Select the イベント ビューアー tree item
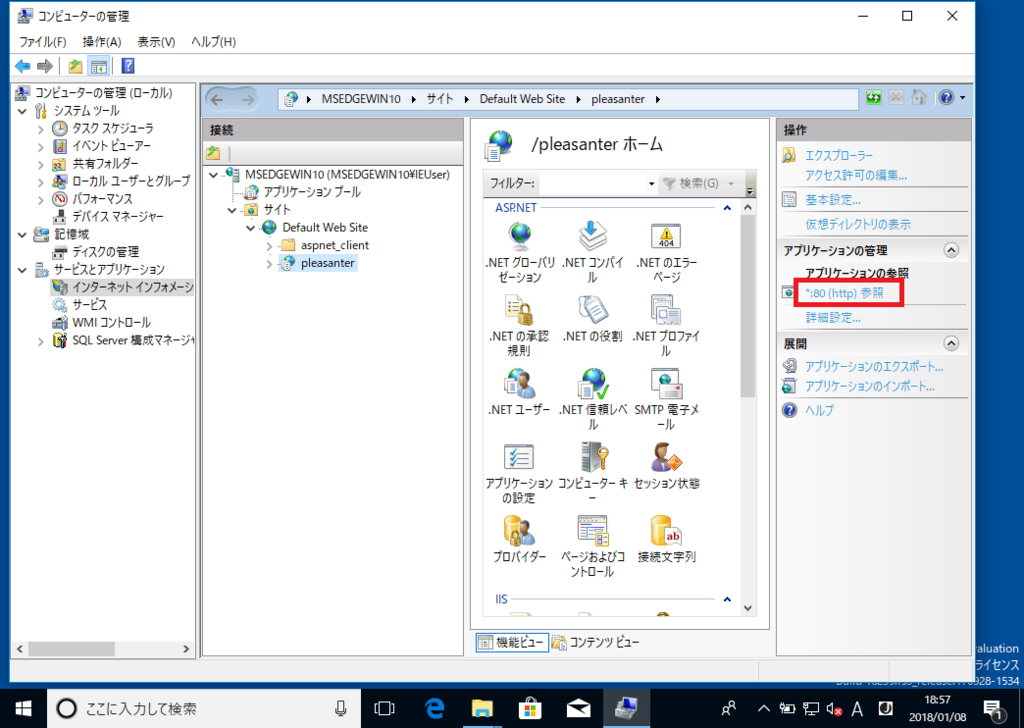This screenshot has height=728, width=1024. point(111,146)
